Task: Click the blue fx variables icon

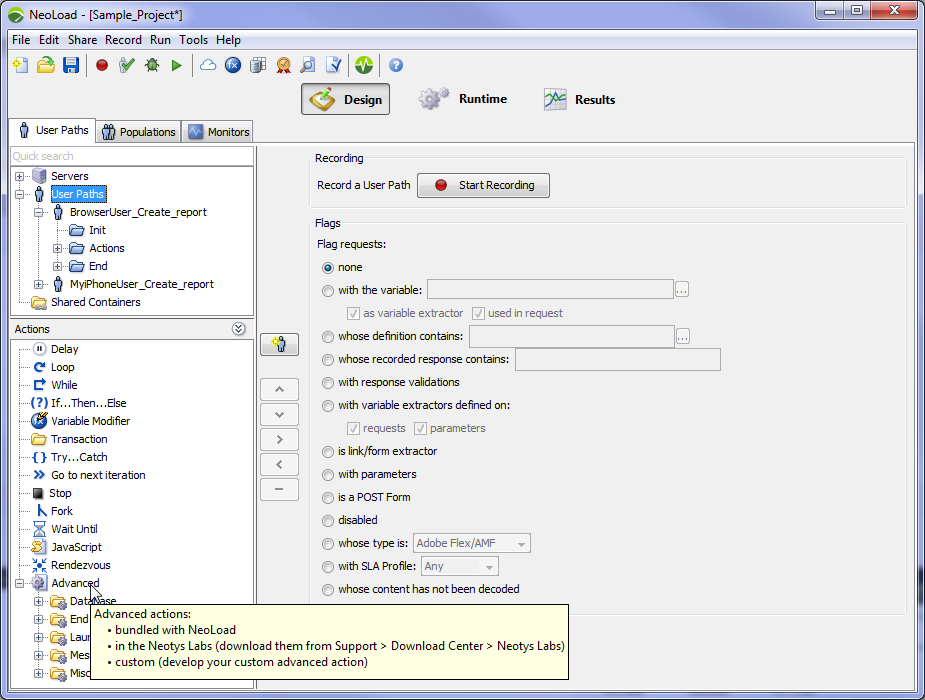Action: point(233,65)
